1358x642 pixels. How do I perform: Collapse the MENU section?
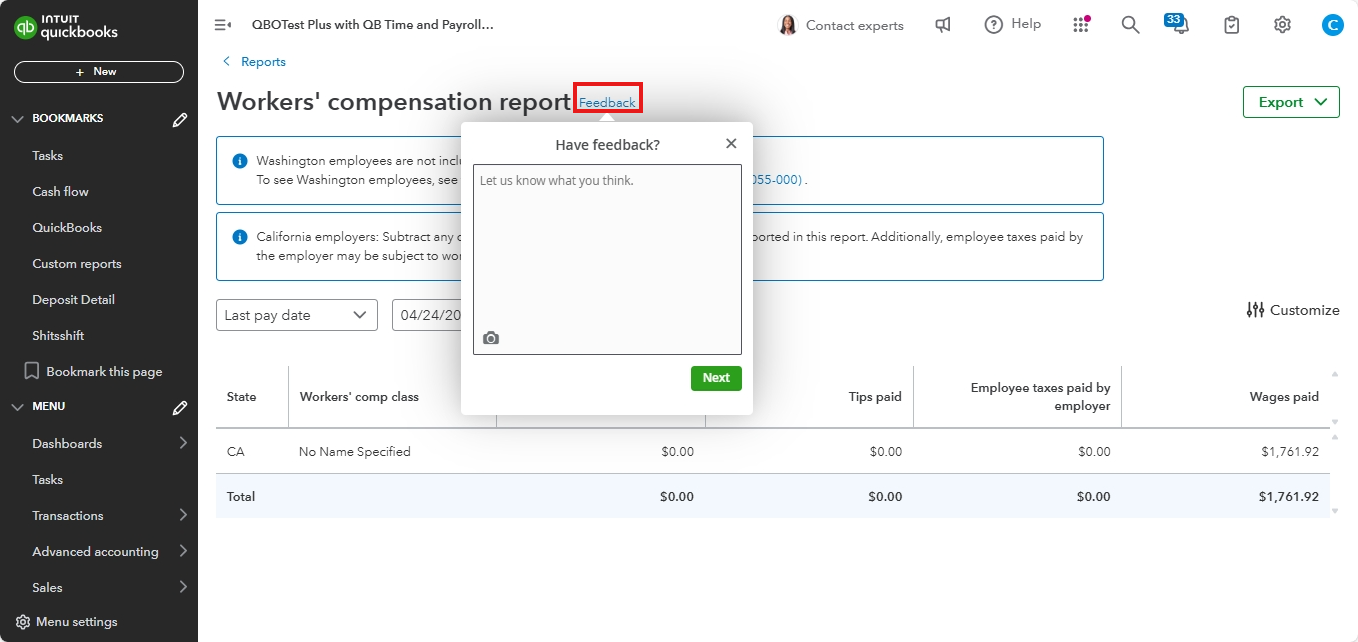coord(17,407)
